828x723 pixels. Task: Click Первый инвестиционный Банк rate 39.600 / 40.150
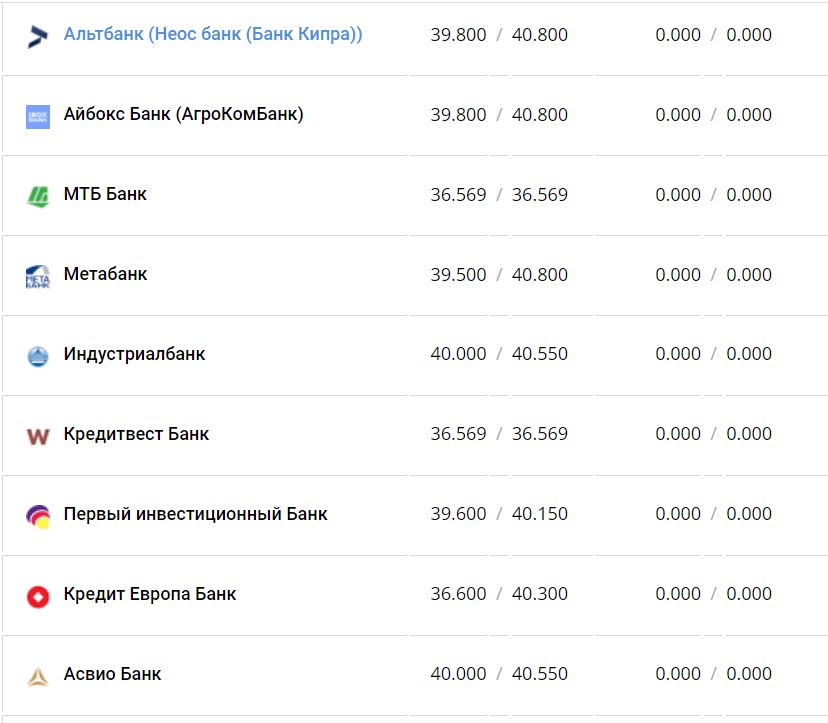click(499, 514)
